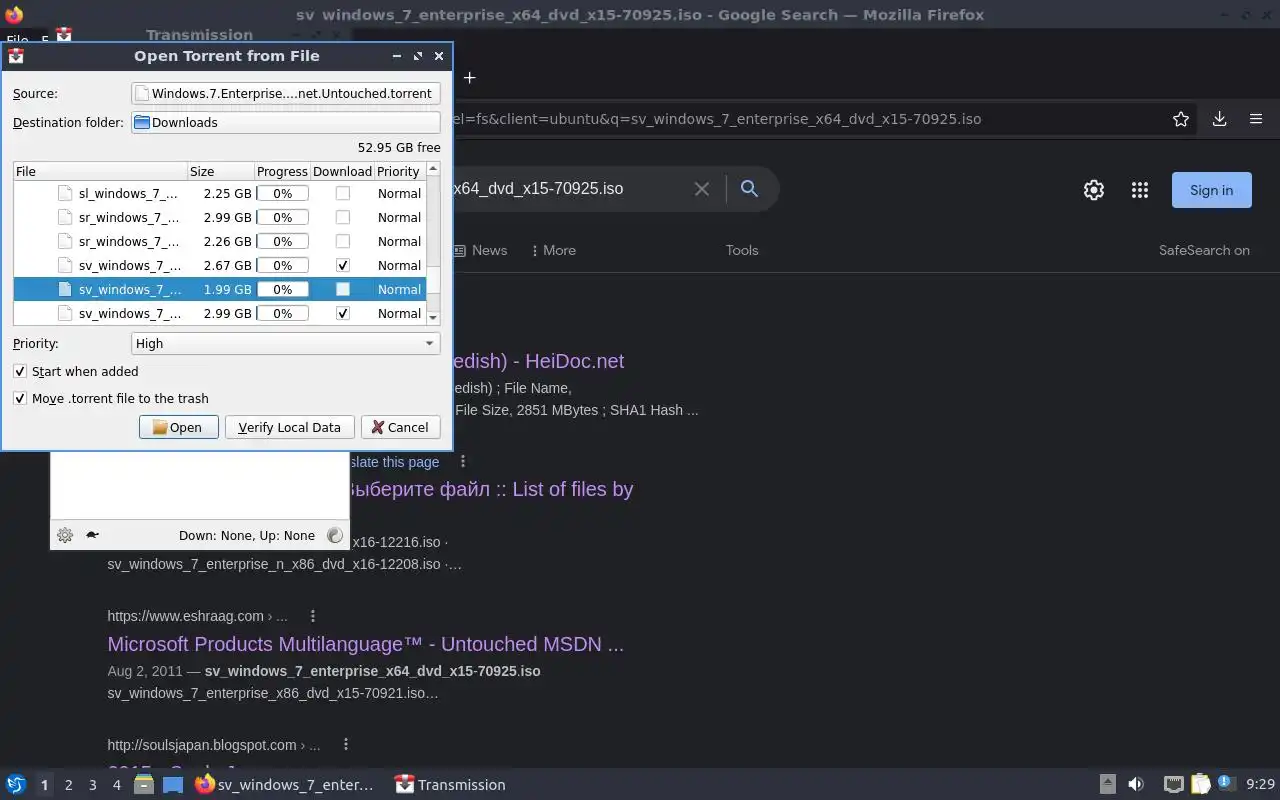Uncheck download for sv_windows_7 2.99 GB file
Viewport: 1280px width, 800px height.
pyautogui.click(x=343, y=313)
